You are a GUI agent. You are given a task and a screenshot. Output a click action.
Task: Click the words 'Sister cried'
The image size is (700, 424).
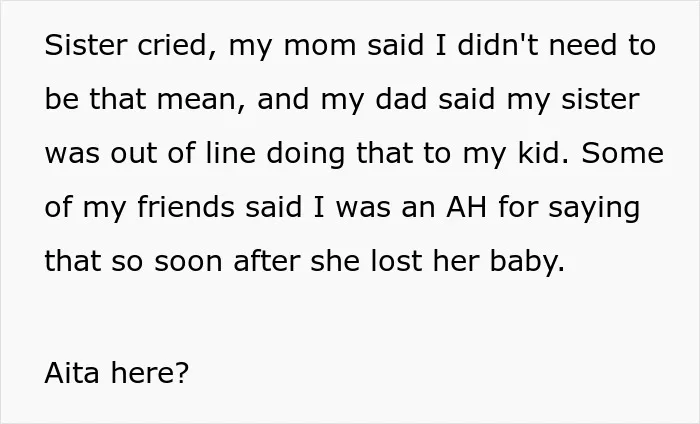click(x=125, y=46)
